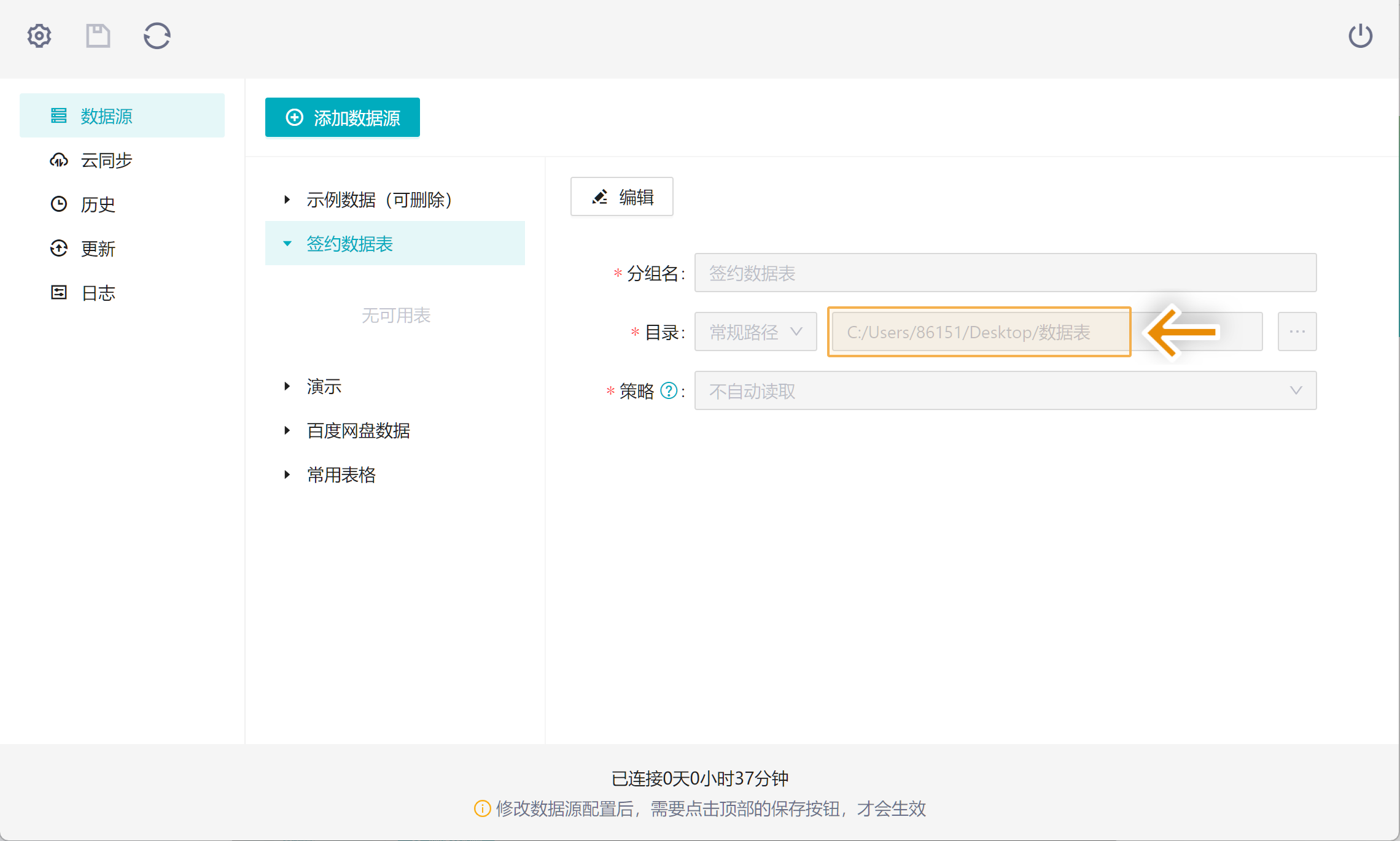Open the 不自动读取 strategy dropdown
1400x841 pixels.
(1005, 391)
